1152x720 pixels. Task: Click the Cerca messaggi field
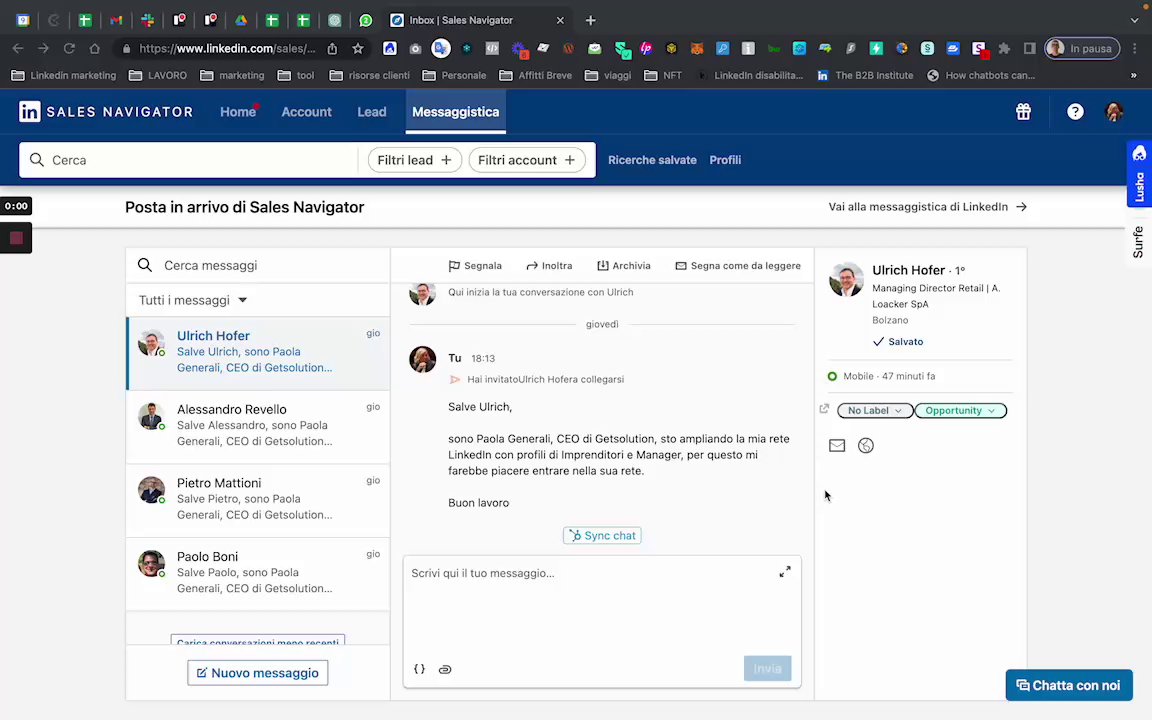tap(258, 265)
